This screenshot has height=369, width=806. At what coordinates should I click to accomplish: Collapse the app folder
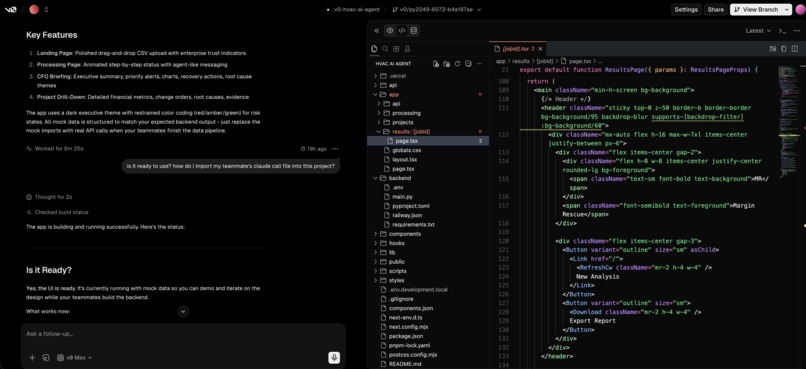click(x=428, y=95)
